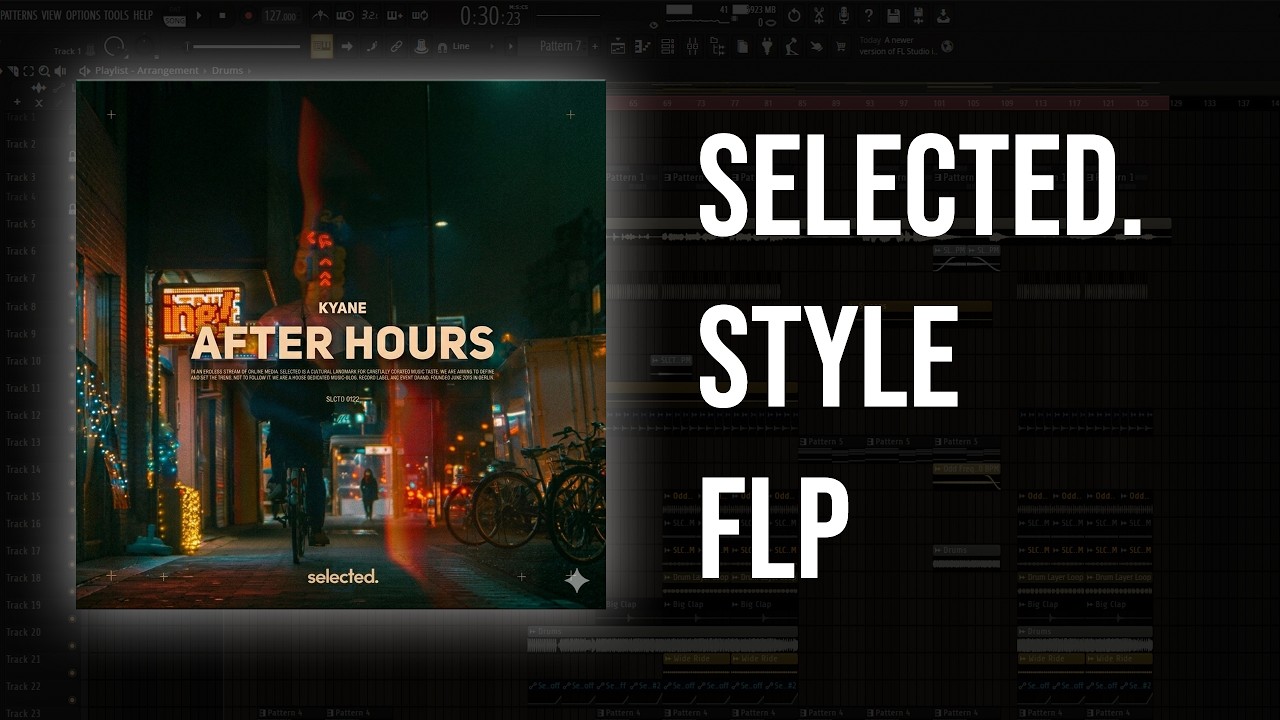Click bar 121 on the playlist timeline
The image size is (1280, 720).
(x=1108, y=103)
